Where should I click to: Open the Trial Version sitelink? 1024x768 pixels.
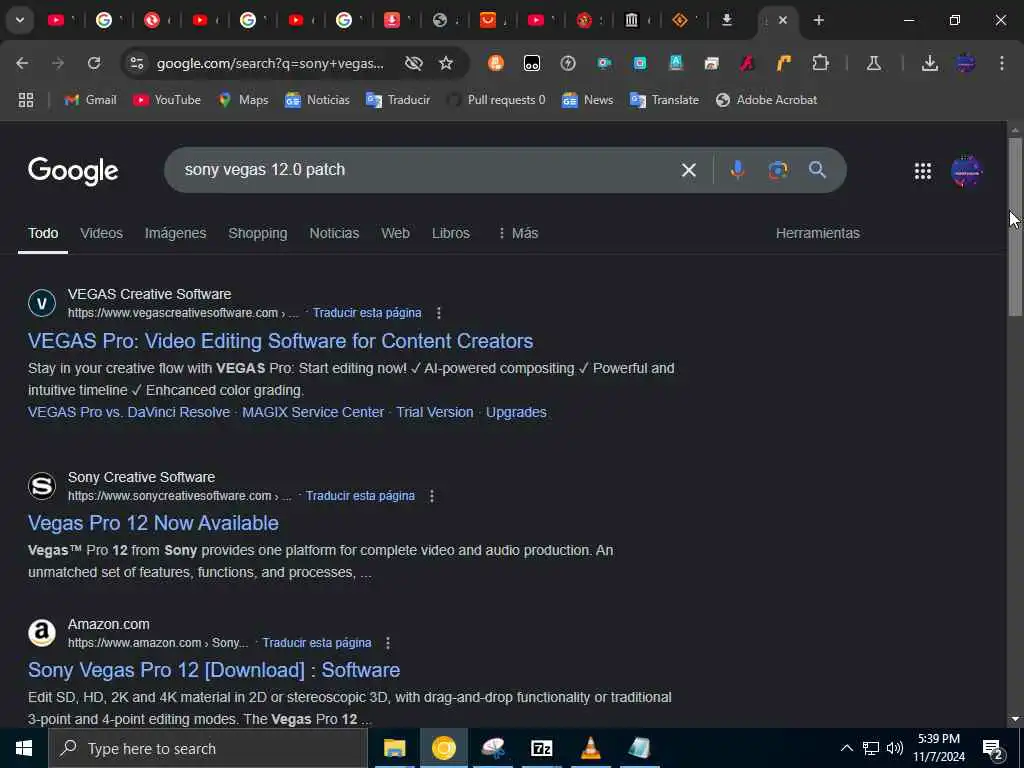(434, 412)
